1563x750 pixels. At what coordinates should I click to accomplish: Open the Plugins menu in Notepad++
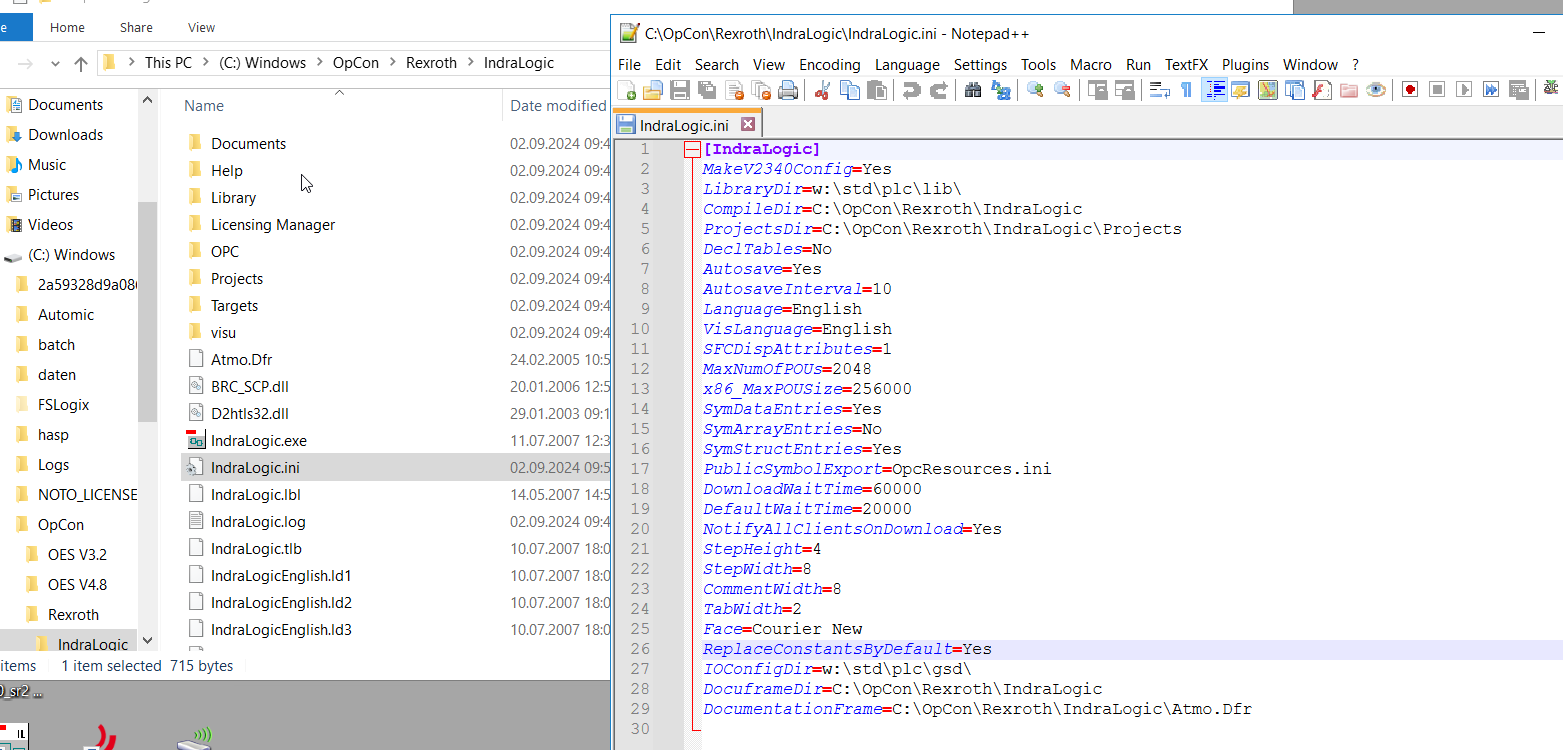pos(1245,65)
